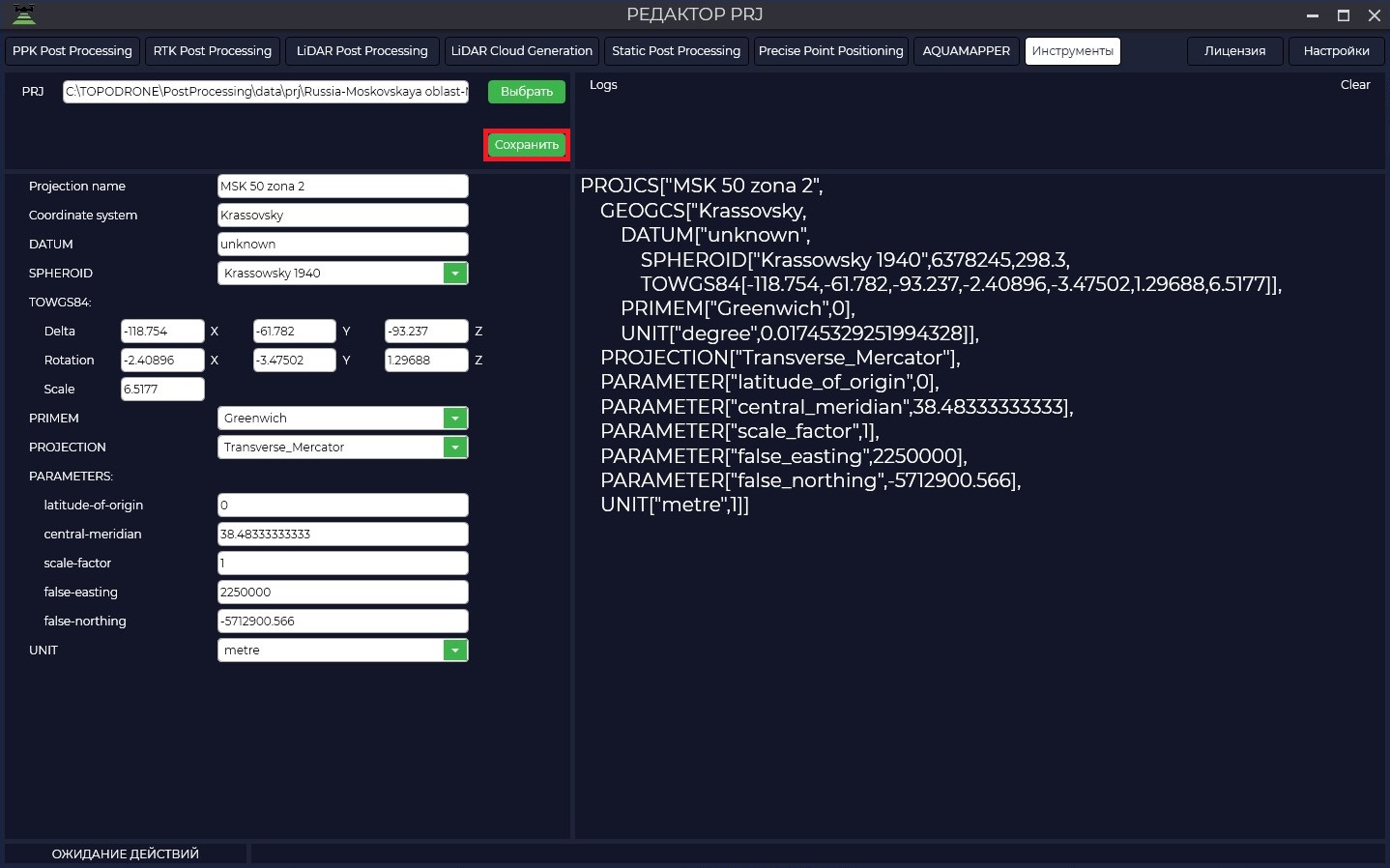Open the Лицензия license button
This screenshot has height=868, width=1390.
tap(1235, 51)
